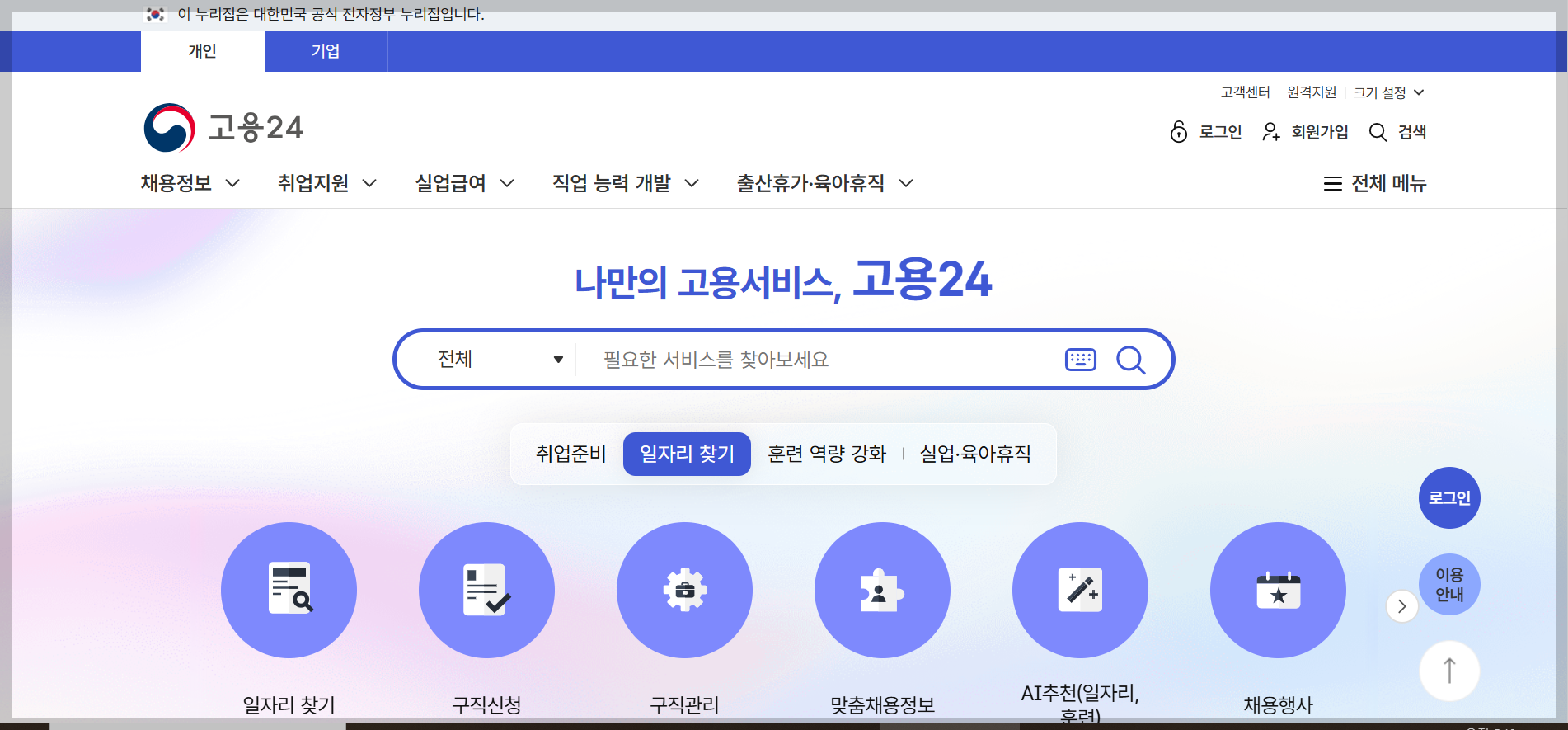Open the AI추천 magic wand icon
Screen dimensions: 1568x730
point(1080,590)
